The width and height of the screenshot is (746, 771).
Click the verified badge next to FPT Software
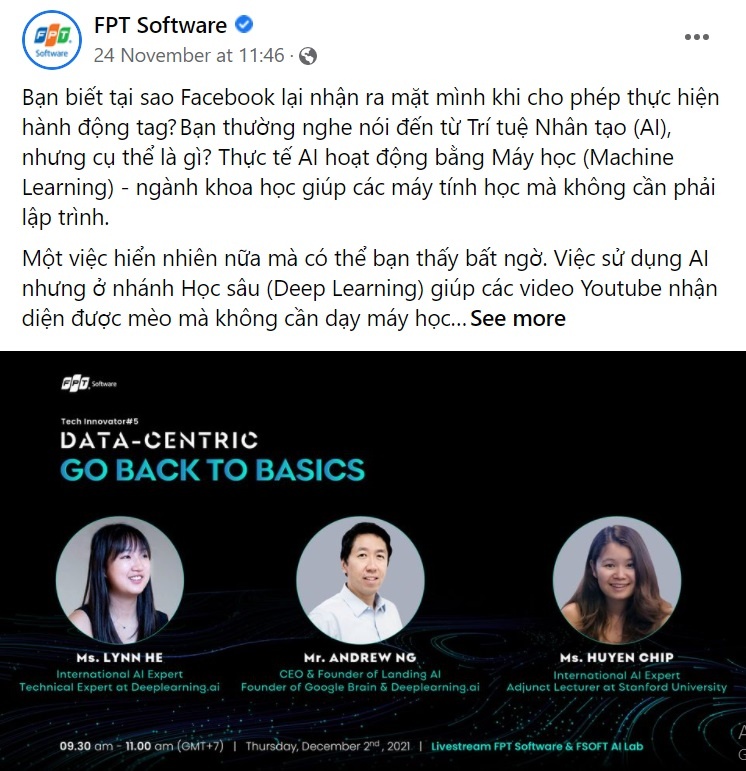coord(244,24)
